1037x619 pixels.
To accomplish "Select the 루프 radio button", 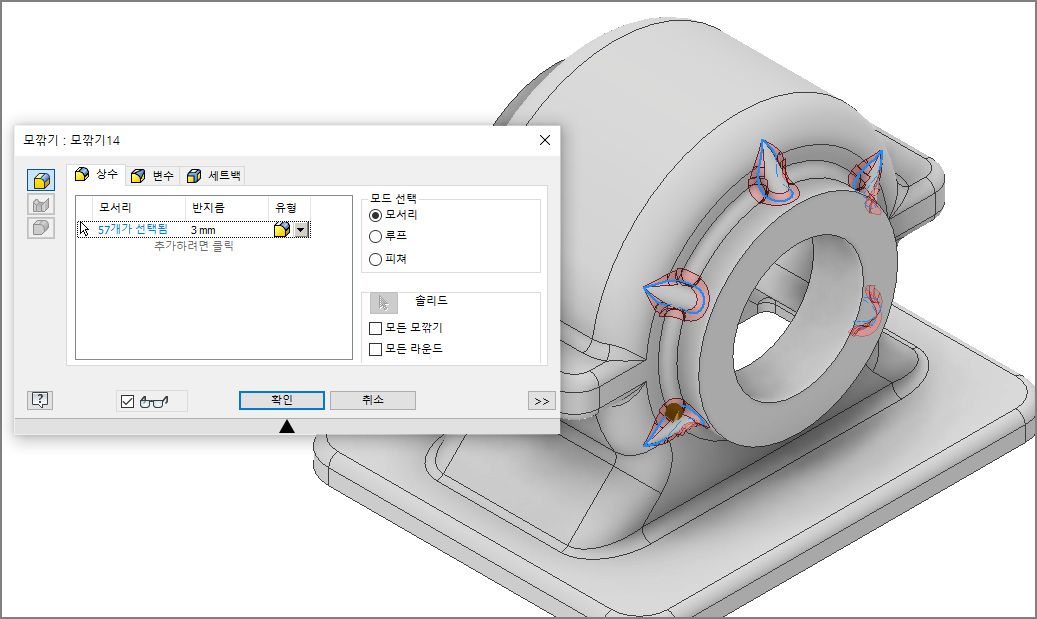I will (x=375, y=236).
